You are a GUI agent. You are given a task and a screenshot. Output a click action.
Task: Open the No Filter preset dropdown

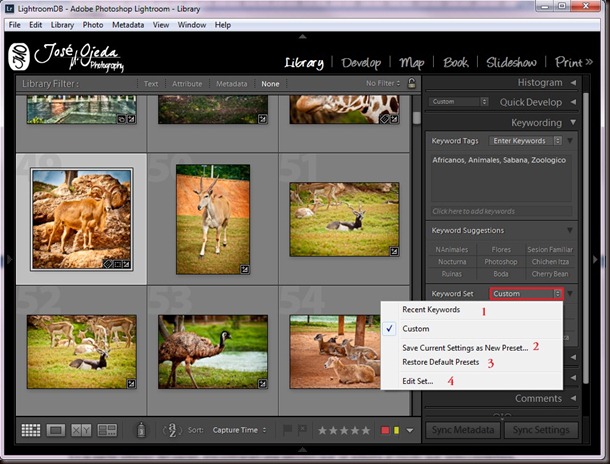(x=383, y=83)
